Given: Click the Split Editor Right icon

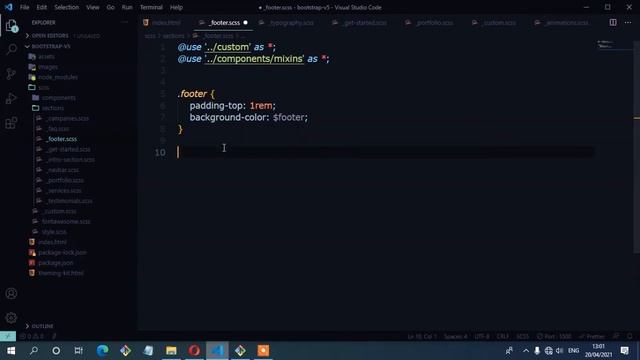Looking at the screenshot, I should (x=613, y=22).
